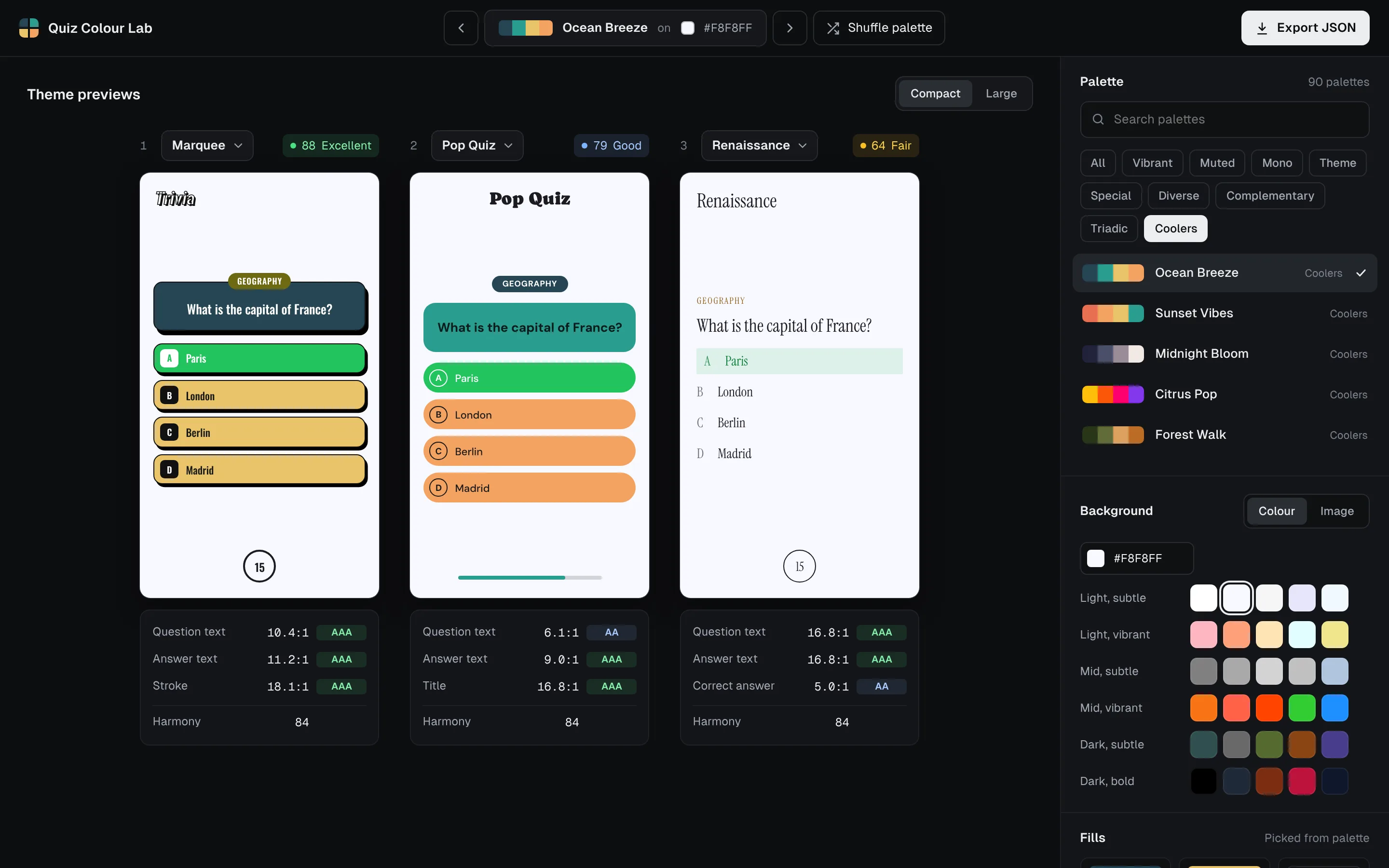Select the Sunset Vibes palette
The image size is (1389, 868).
1225,313
